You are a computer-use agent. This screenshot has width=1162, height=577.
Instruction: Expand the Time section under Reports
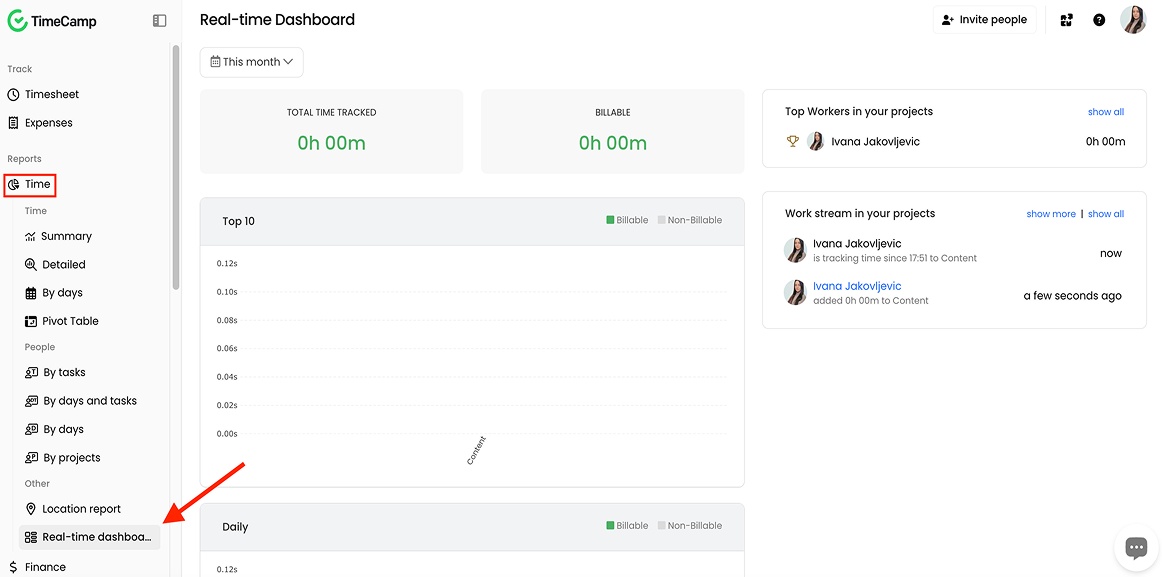tap(30, 184)
